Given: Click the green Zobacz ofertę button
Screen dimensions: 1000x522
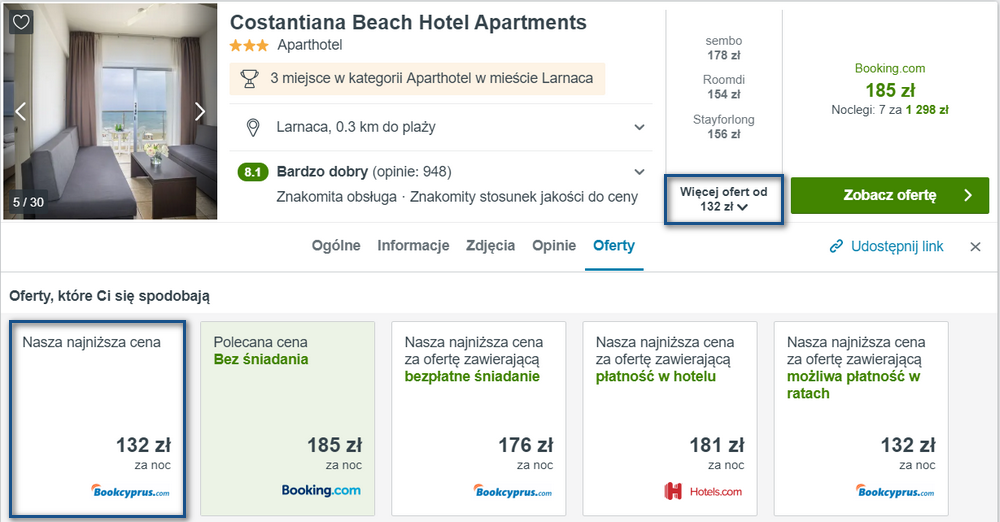Looking at the screenshot, I should 890,195.
